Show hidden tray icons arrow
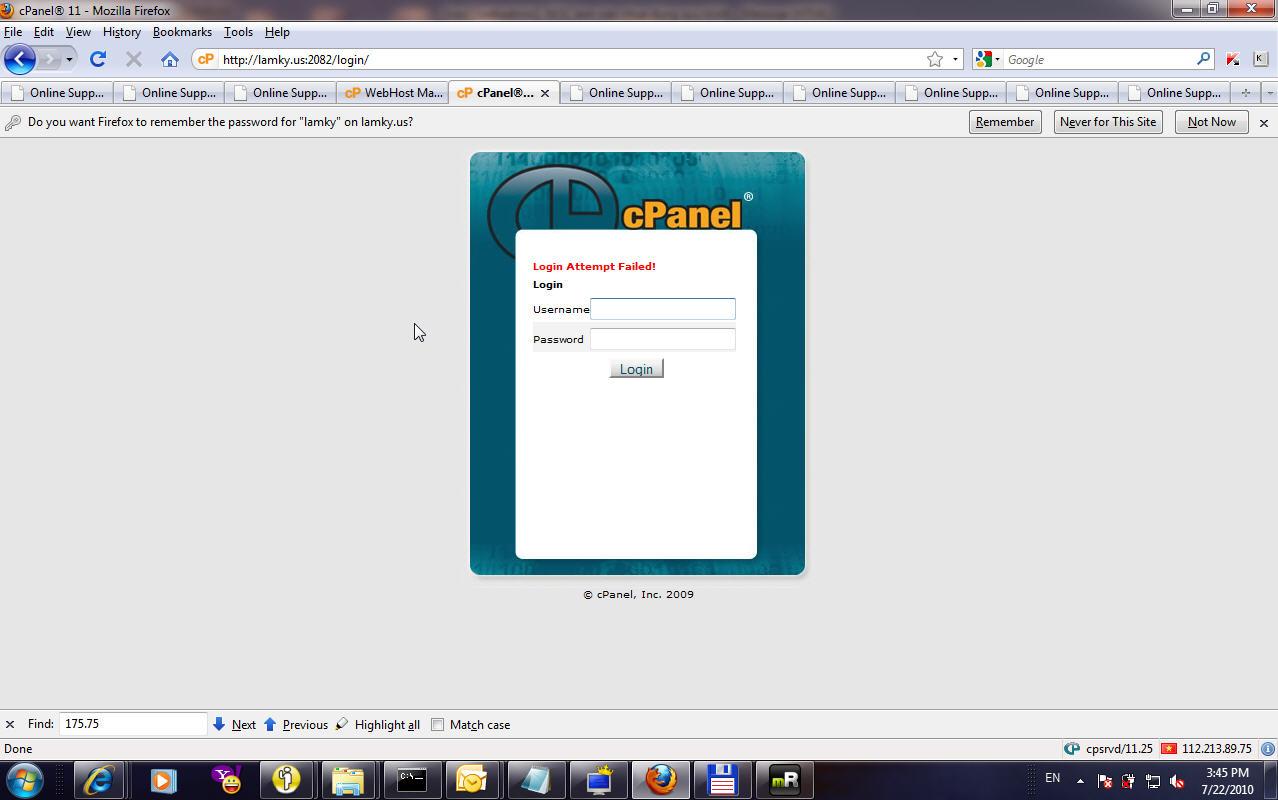Viewport: 1278px width, 800px height. click(1080, 781)
